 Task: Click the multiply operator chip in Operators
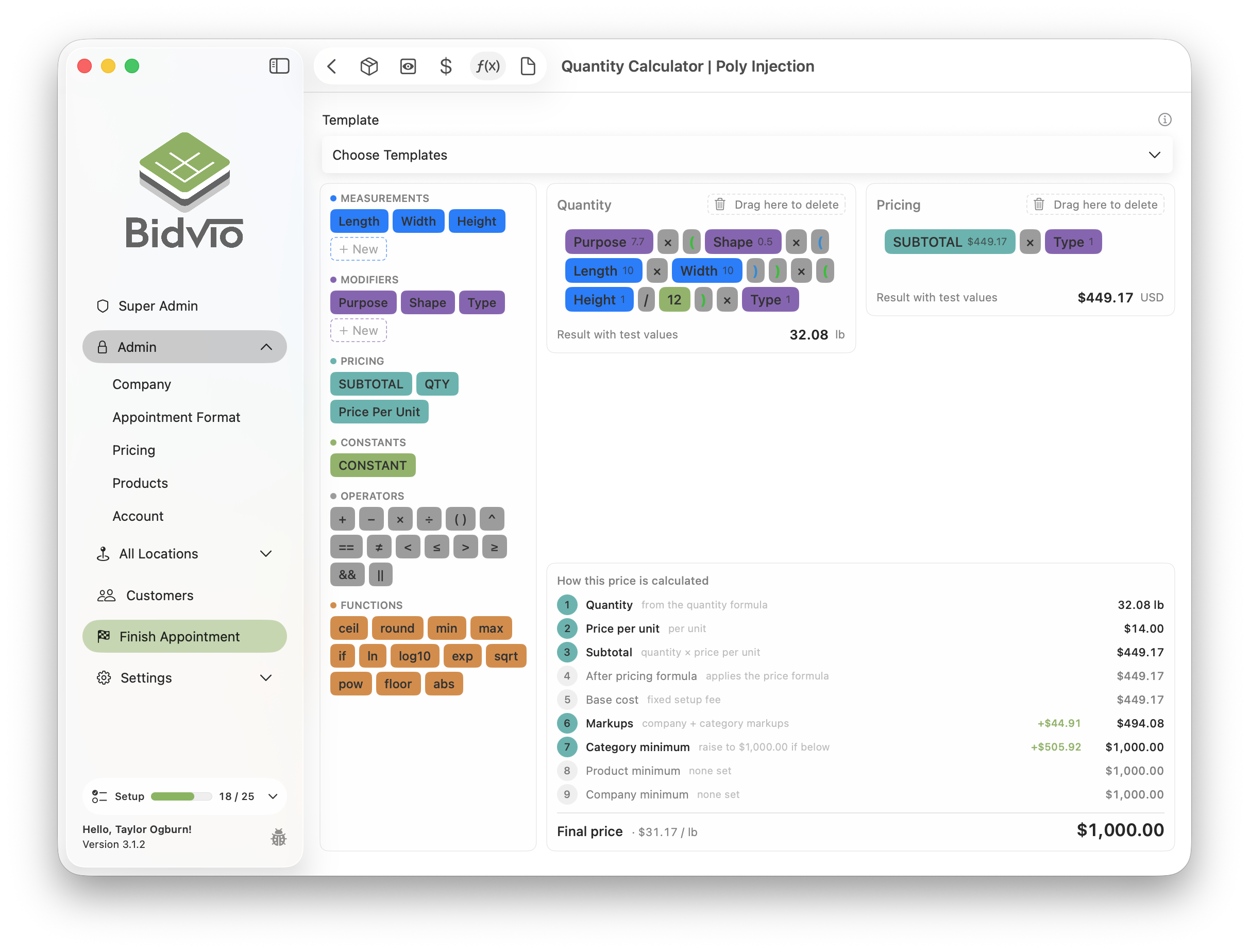point(400,519)
